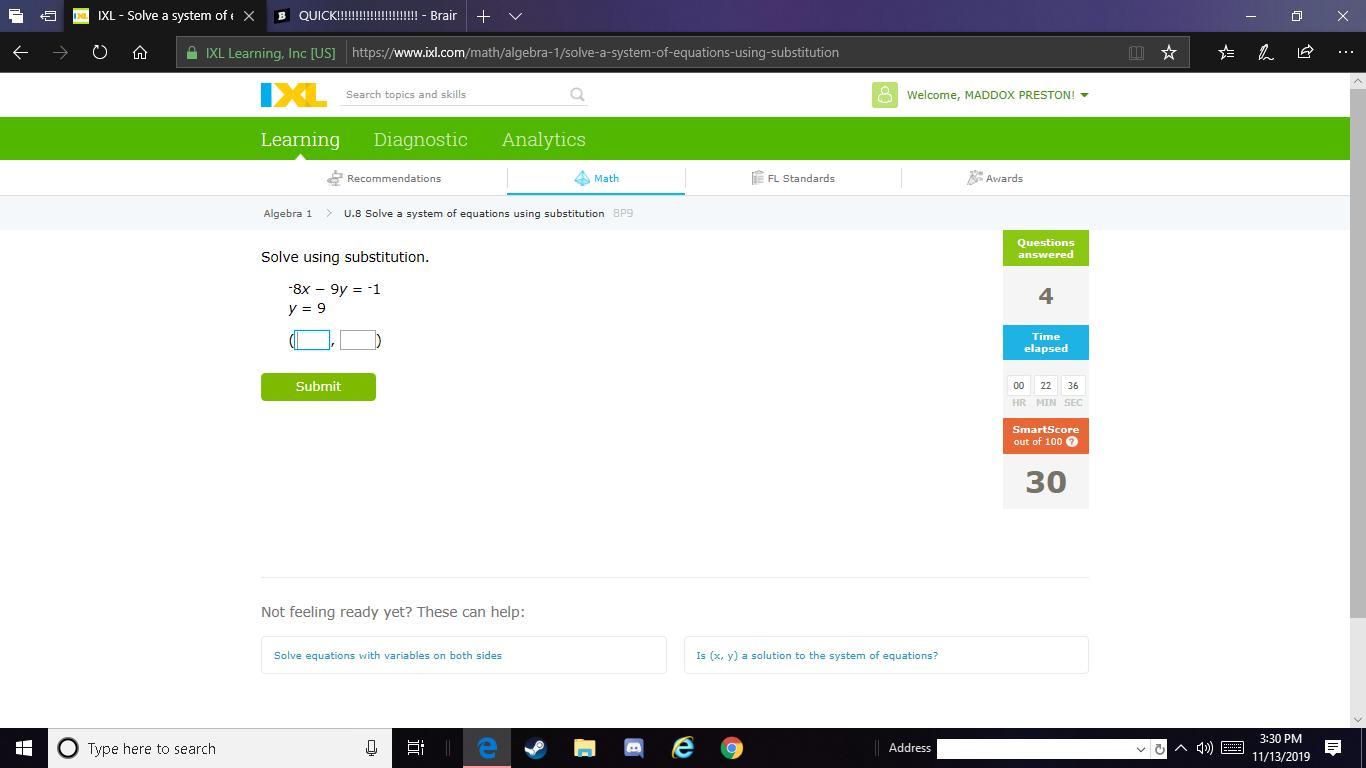
Task: Open Task View on taskbar
Action: point(415,748)
